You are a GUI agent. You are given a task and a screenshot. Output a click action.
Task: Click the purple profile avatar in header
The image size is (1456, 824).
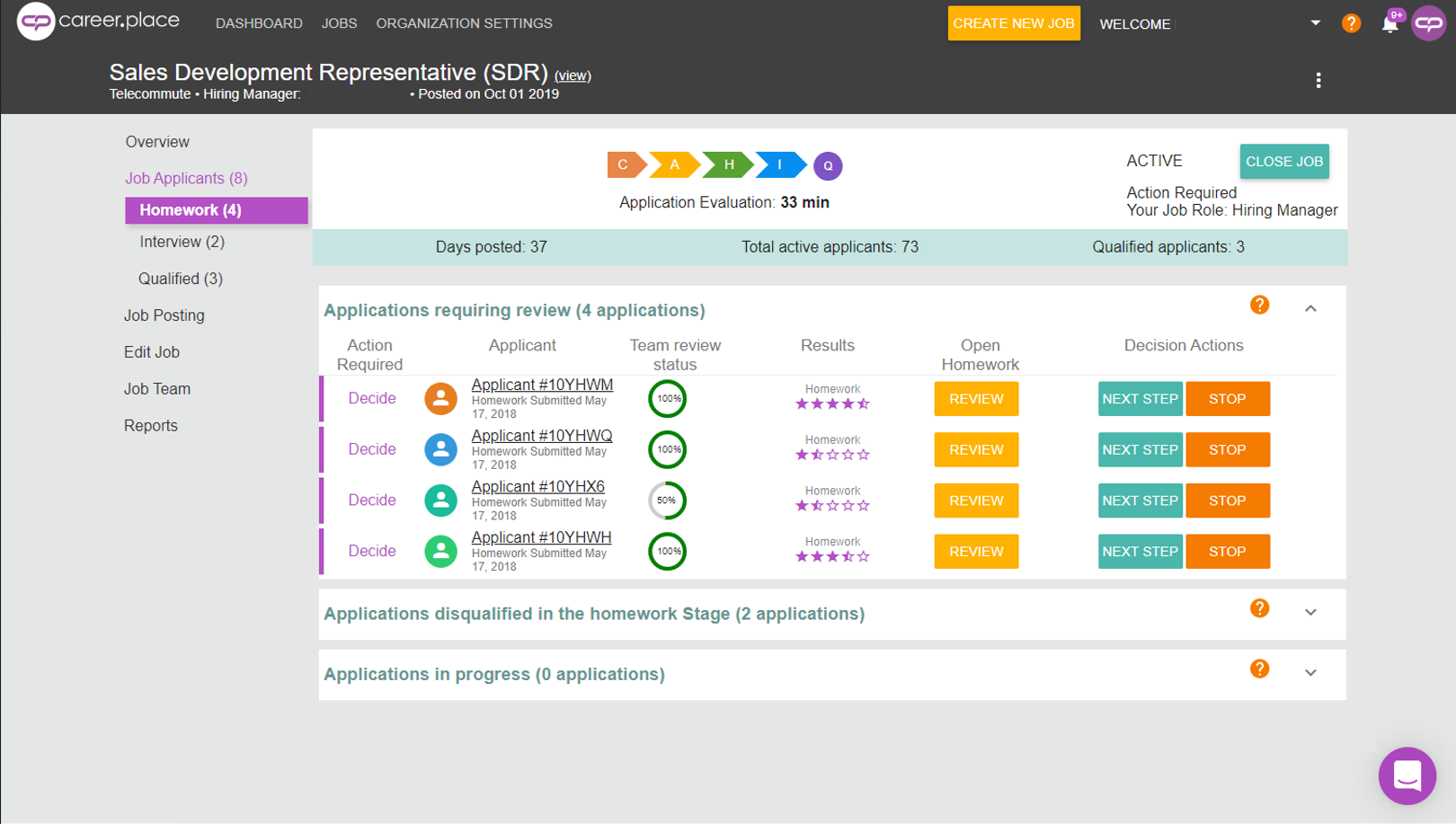pos(1429,23)
